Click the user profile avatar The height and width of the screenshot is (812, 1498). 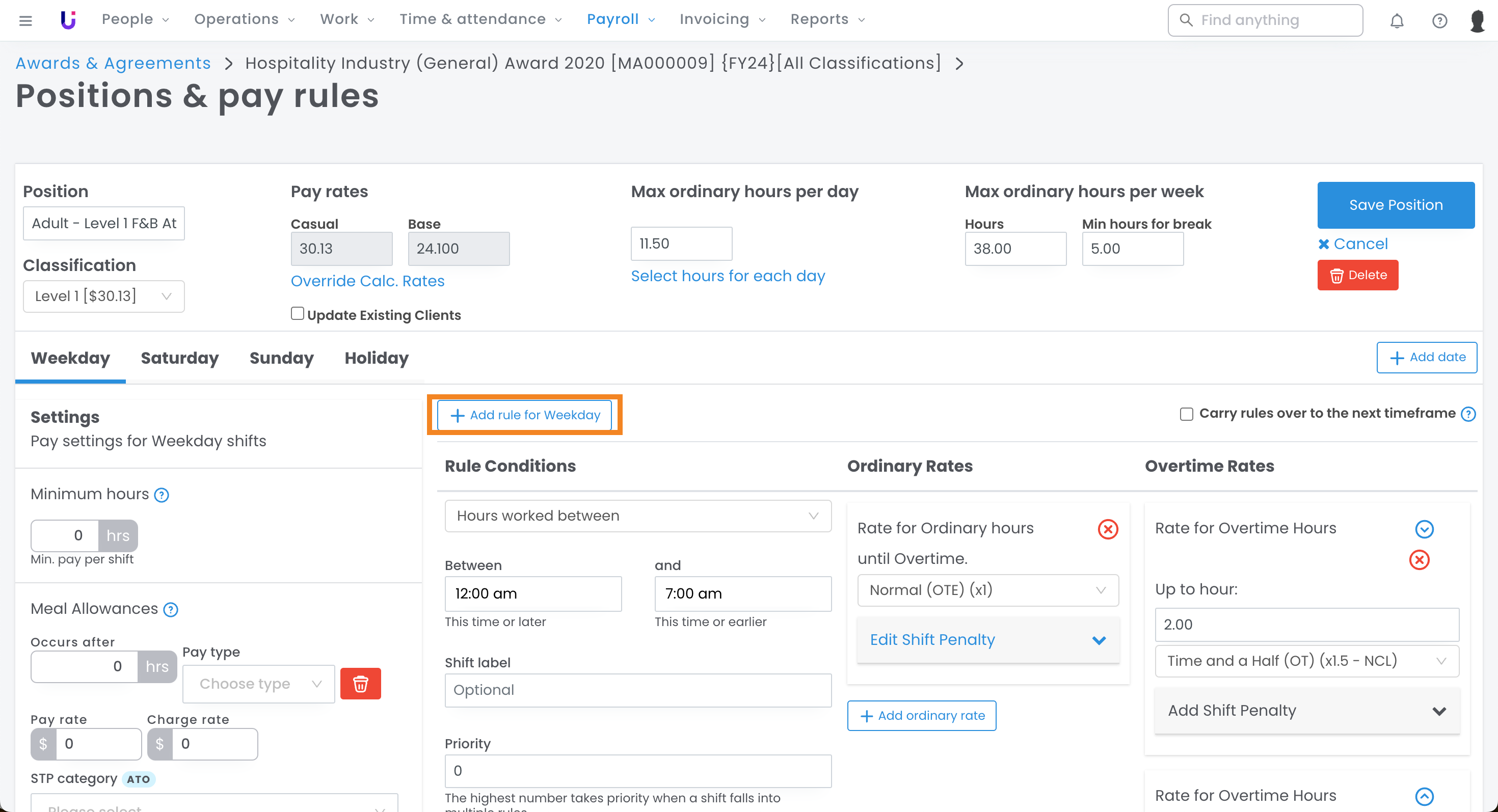pyautogui.click(x=1478, y=20)
